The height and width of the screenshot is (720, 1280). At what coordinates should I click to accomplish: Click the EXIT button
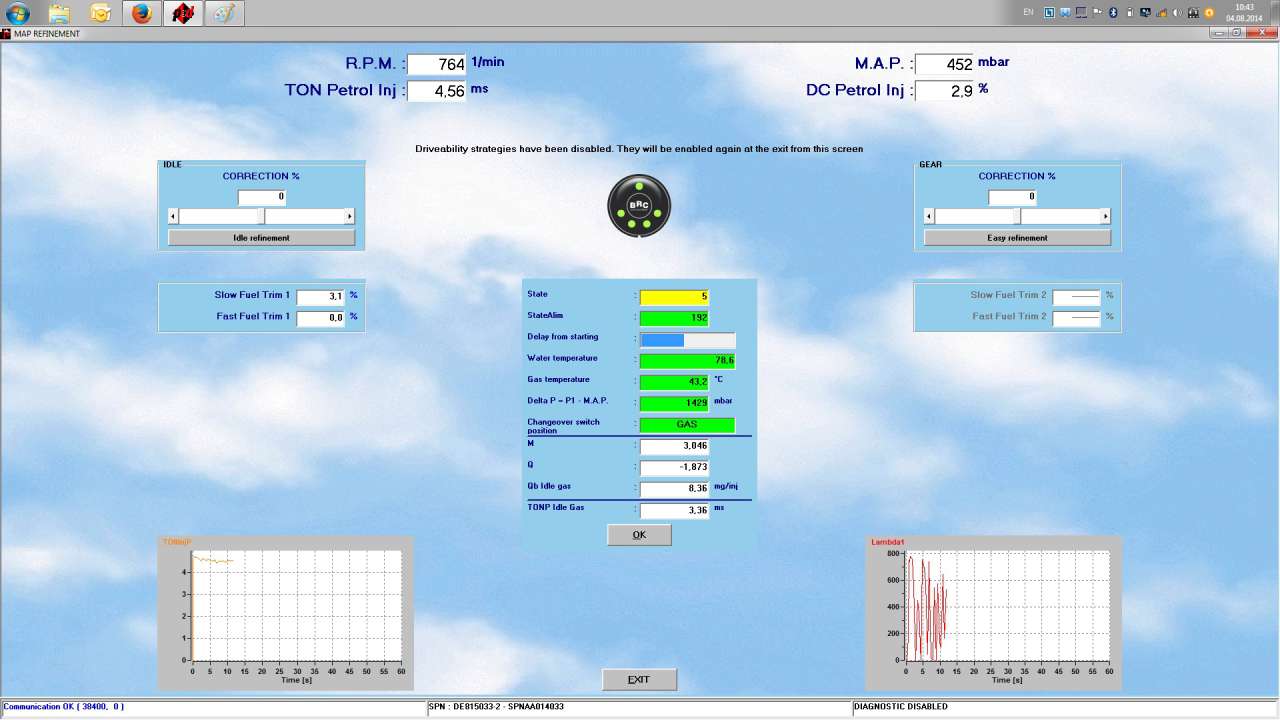[x=639, y=680]
